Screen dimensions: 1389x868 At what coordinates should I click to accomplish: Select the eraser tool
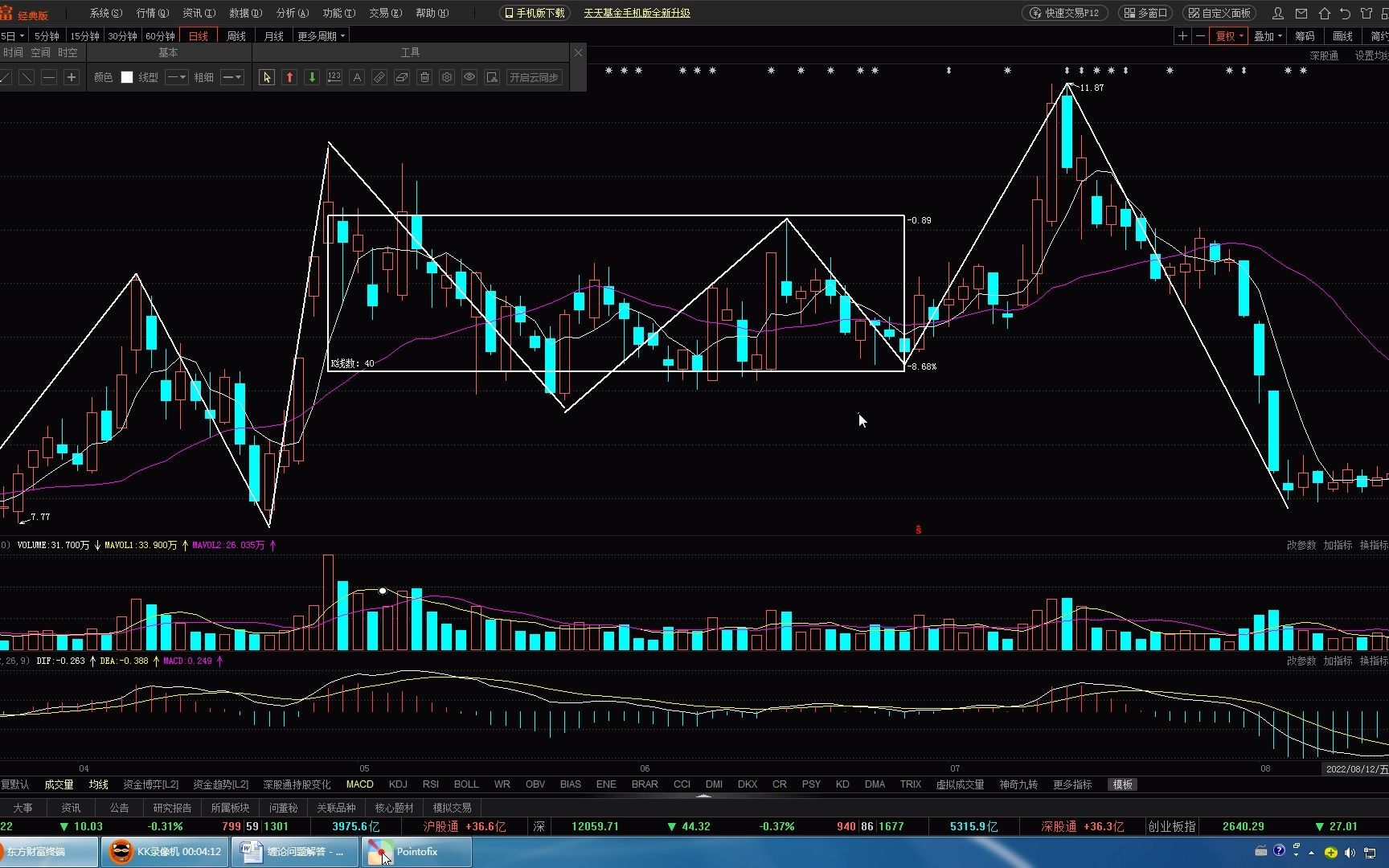point(402,77)
